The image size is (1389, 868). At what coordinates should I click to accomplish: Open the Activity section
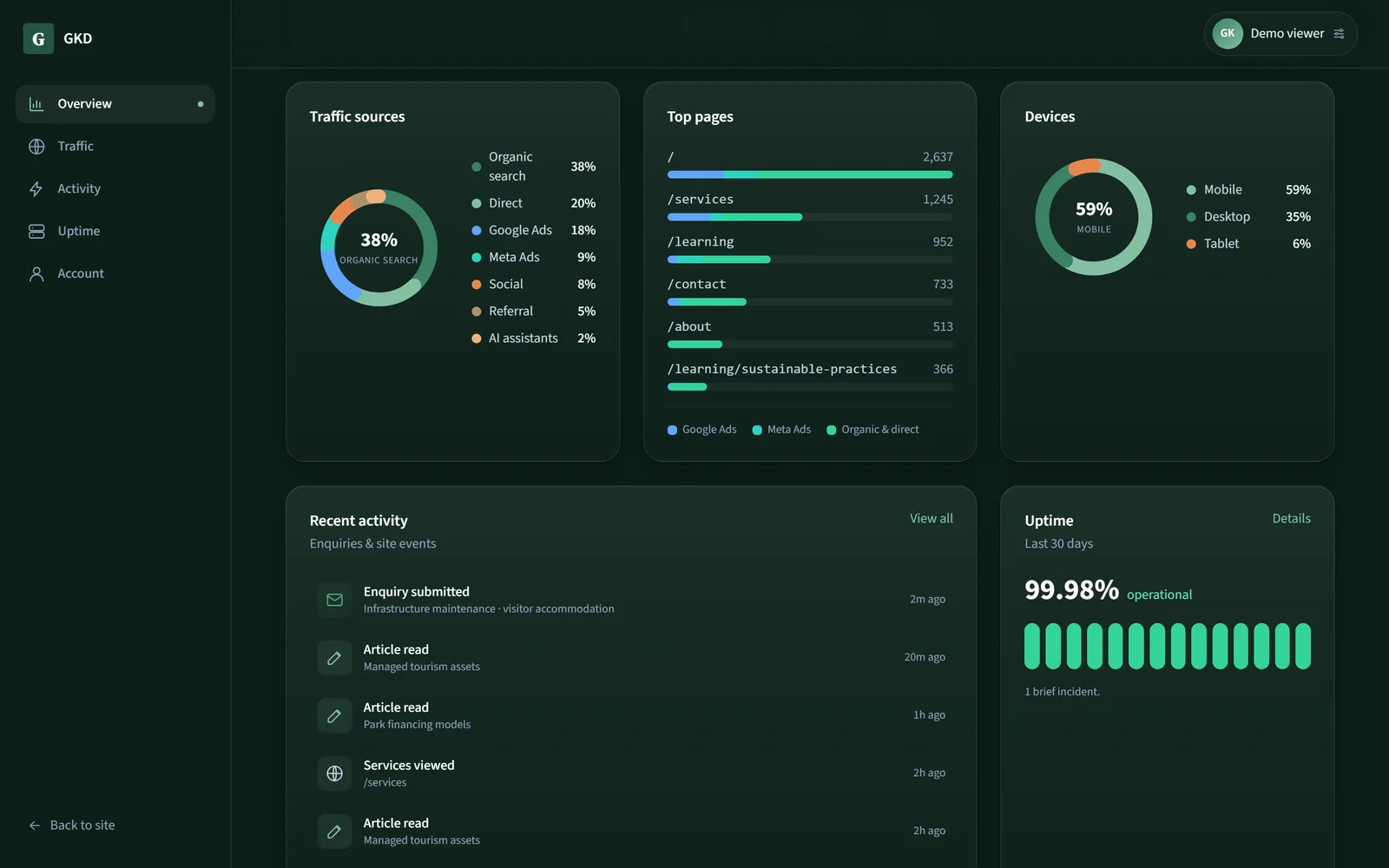pos(115,189)
